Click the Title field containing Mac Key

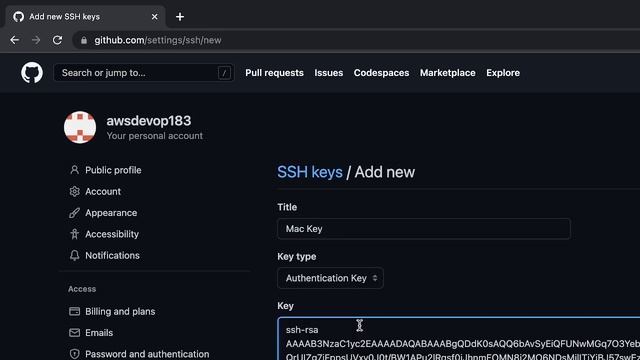pos(424,229)
